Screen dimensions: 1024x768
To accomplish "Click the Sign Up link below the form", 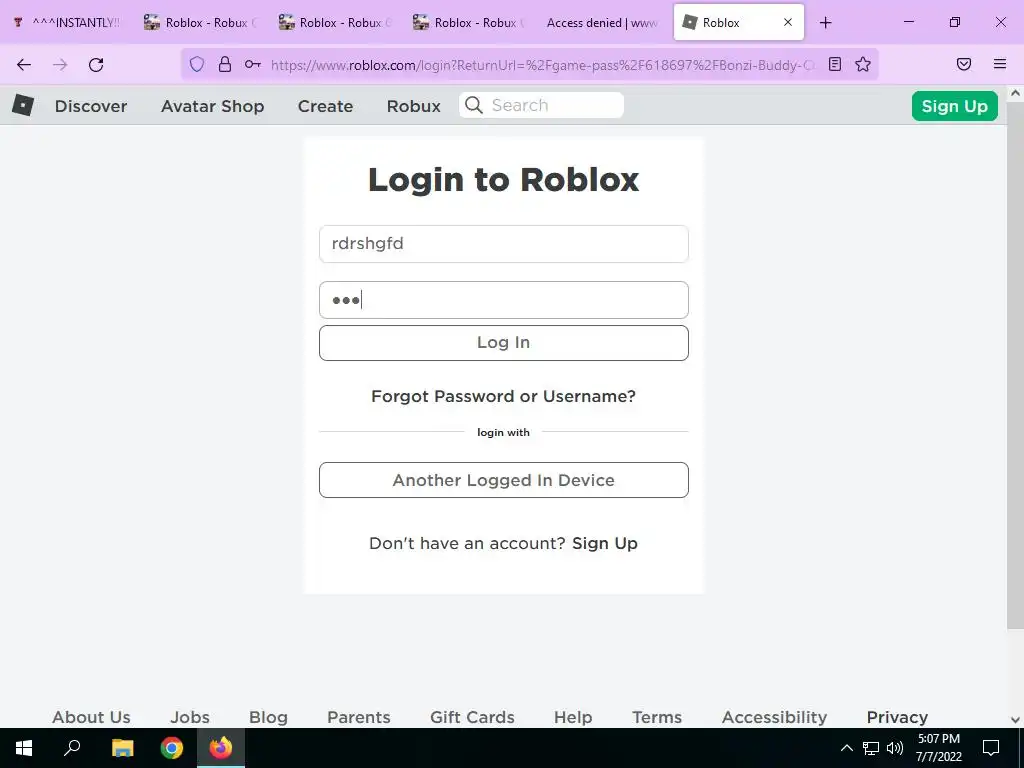I will [605, 543].
